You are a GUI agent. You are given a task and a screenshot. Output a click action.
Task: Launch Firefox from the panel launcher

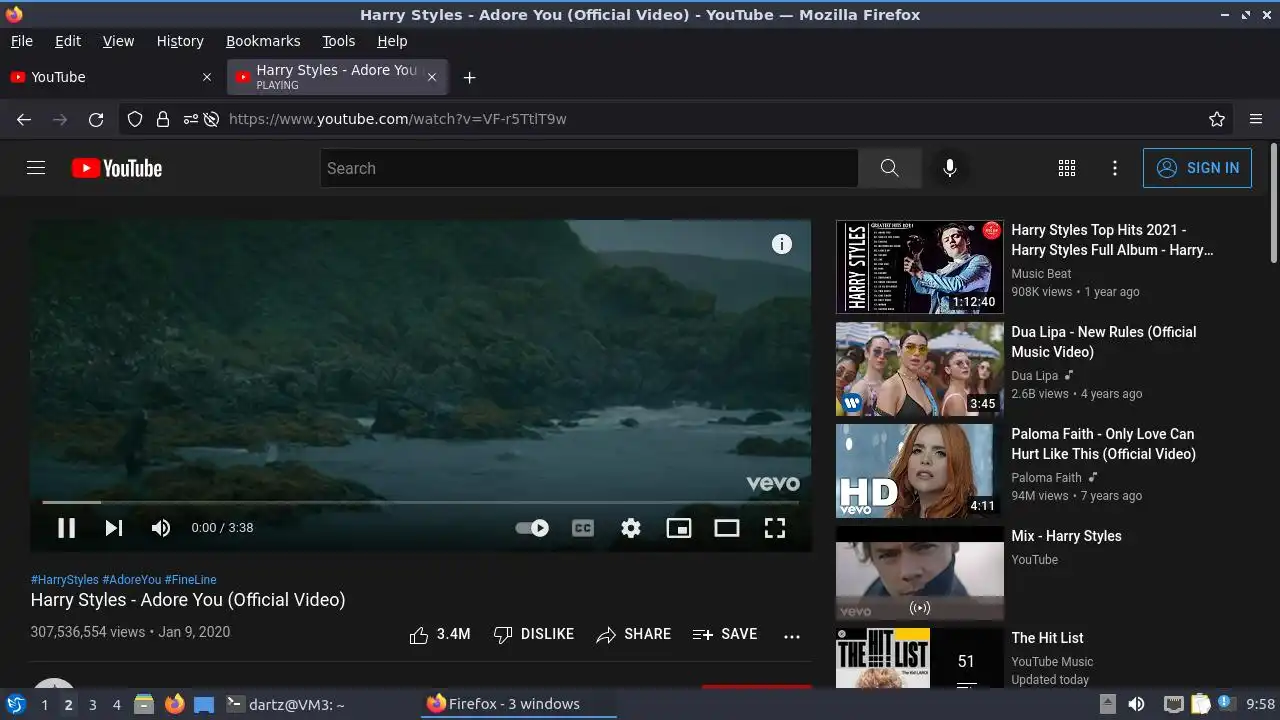point(175,704)
